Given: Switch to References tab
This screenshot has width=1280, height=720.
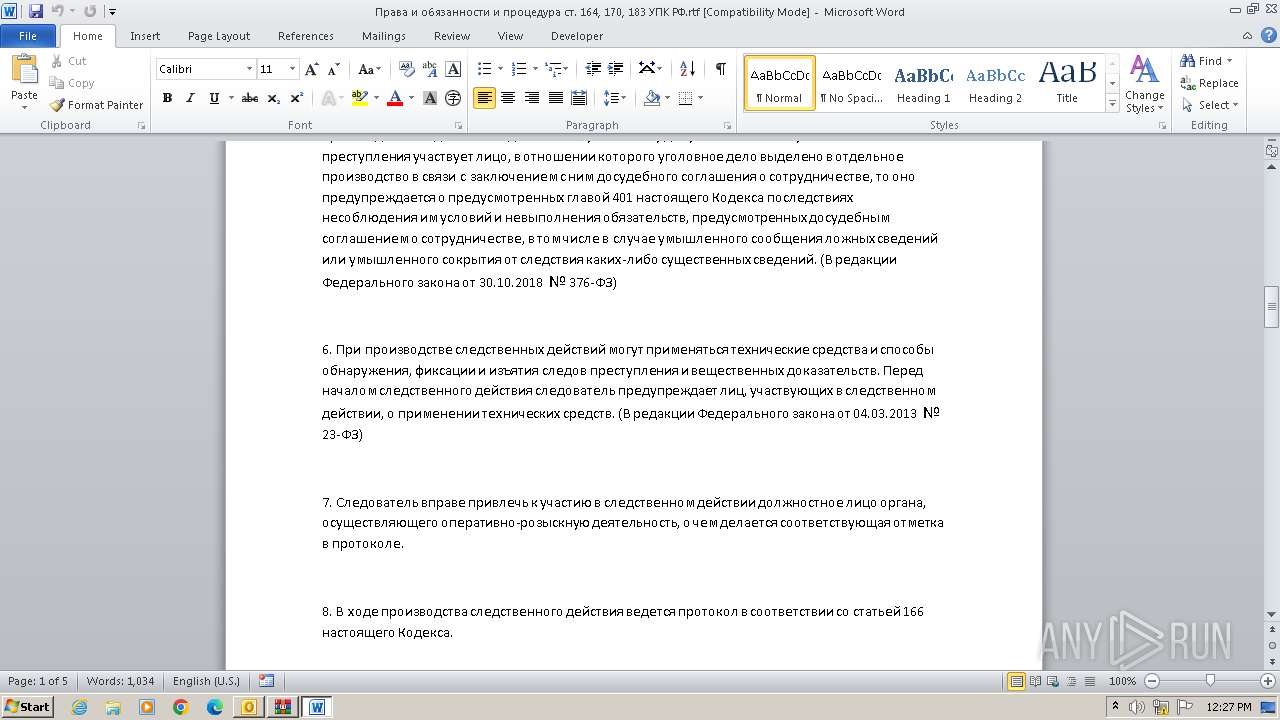Looking at the screenshot, I should tap(306, 36).
